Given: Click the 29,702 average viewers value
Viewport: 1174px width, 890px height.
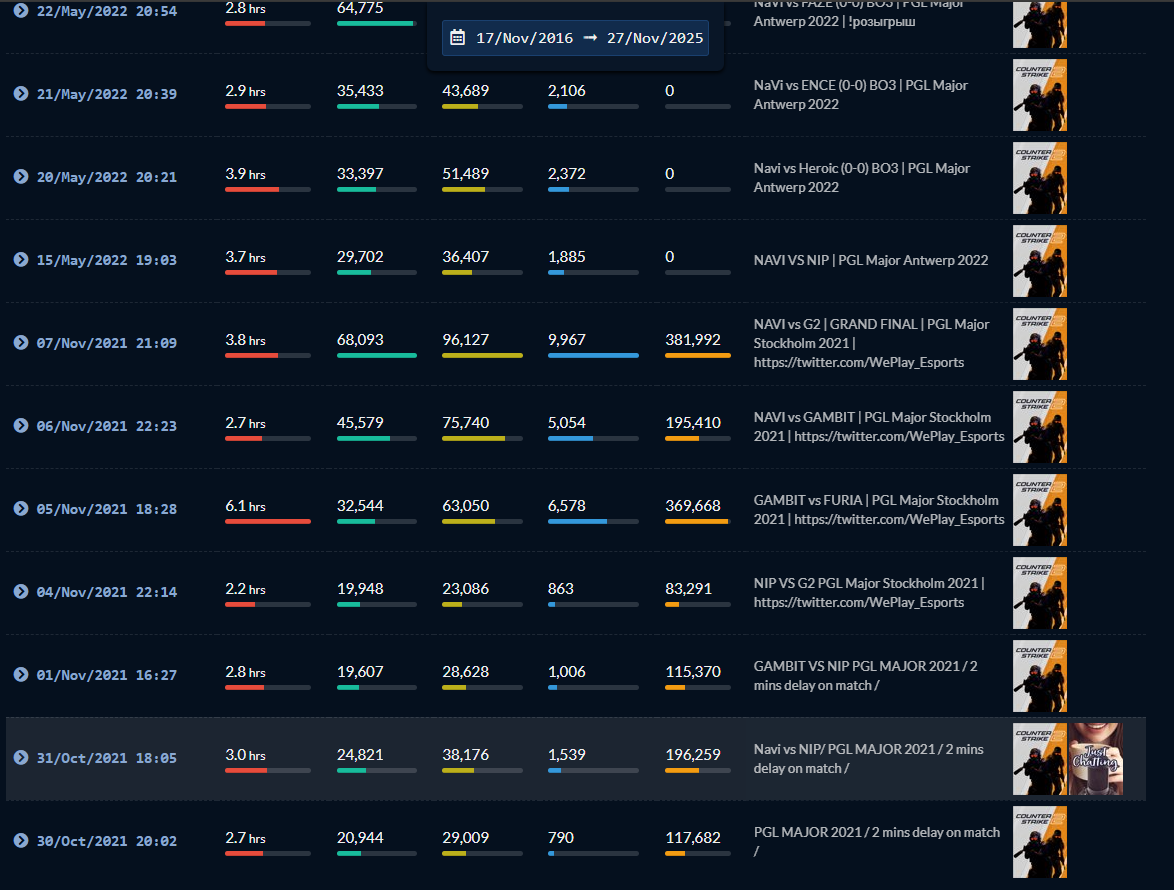Looking at the screenshot, I should coord(360,257).
